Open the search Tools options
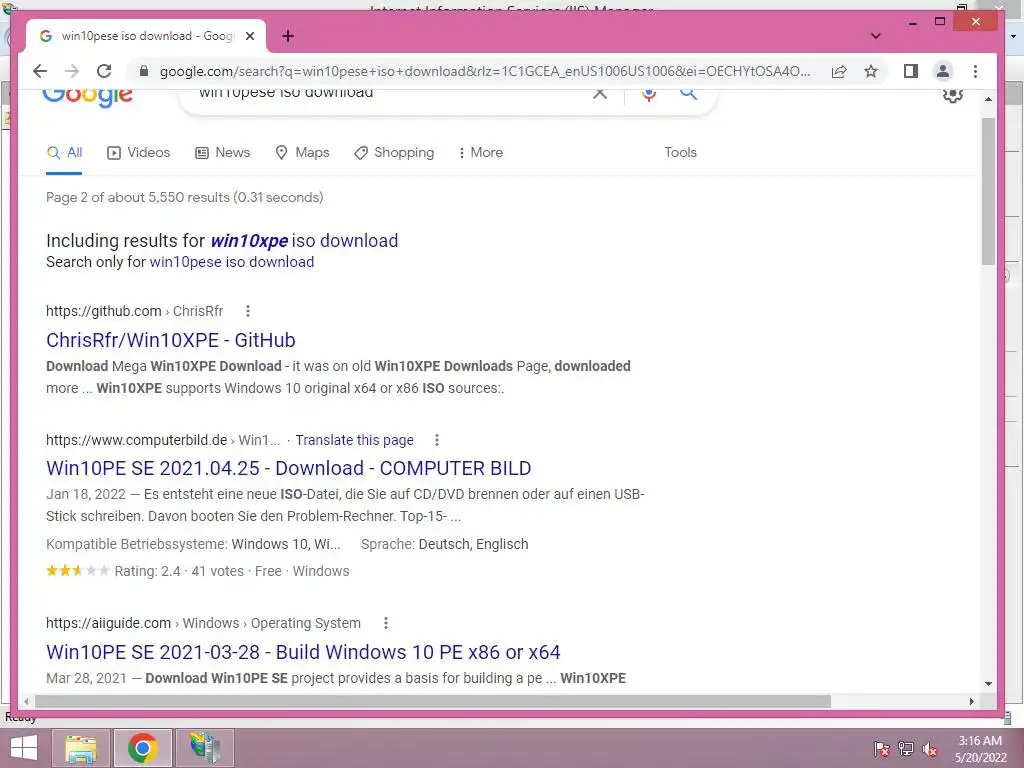The height and width of the screenshot is (768, 1024). [x=680, y=152]
